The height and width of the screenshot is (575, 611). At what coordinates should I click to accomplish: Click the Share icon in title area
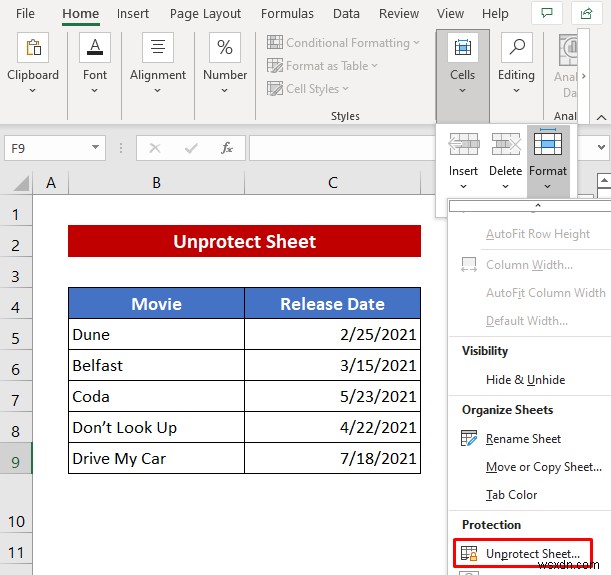pos(586,13)
